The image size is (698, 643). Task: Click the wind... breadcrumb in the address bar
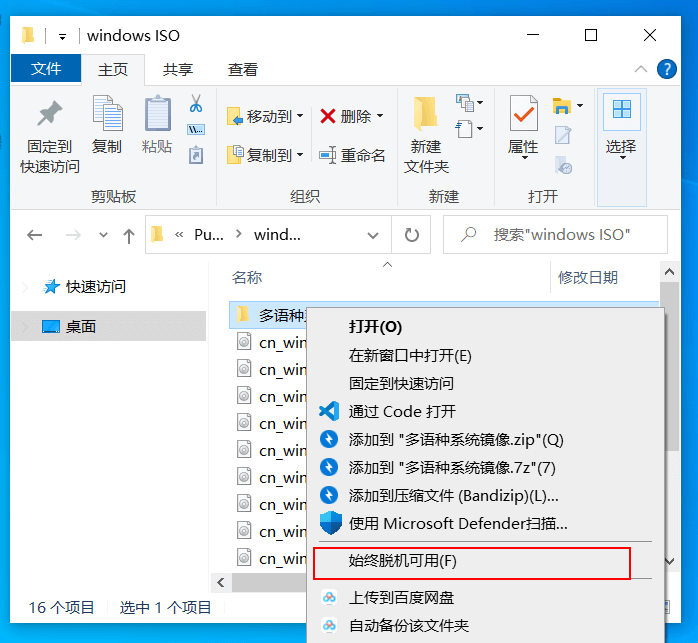click(x=277, y=235)
